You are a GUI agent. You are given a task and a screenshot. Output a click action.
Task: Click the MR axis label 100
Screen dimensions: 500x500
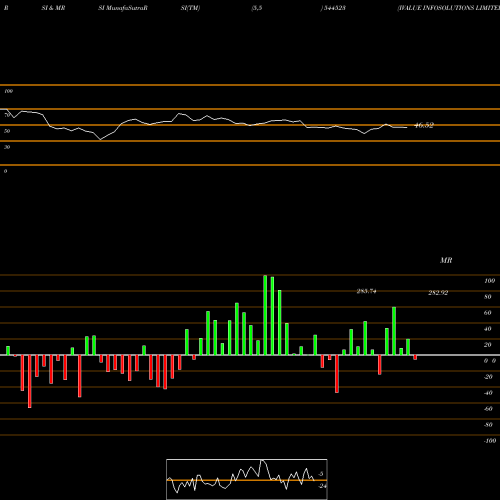tap(489, 281)
